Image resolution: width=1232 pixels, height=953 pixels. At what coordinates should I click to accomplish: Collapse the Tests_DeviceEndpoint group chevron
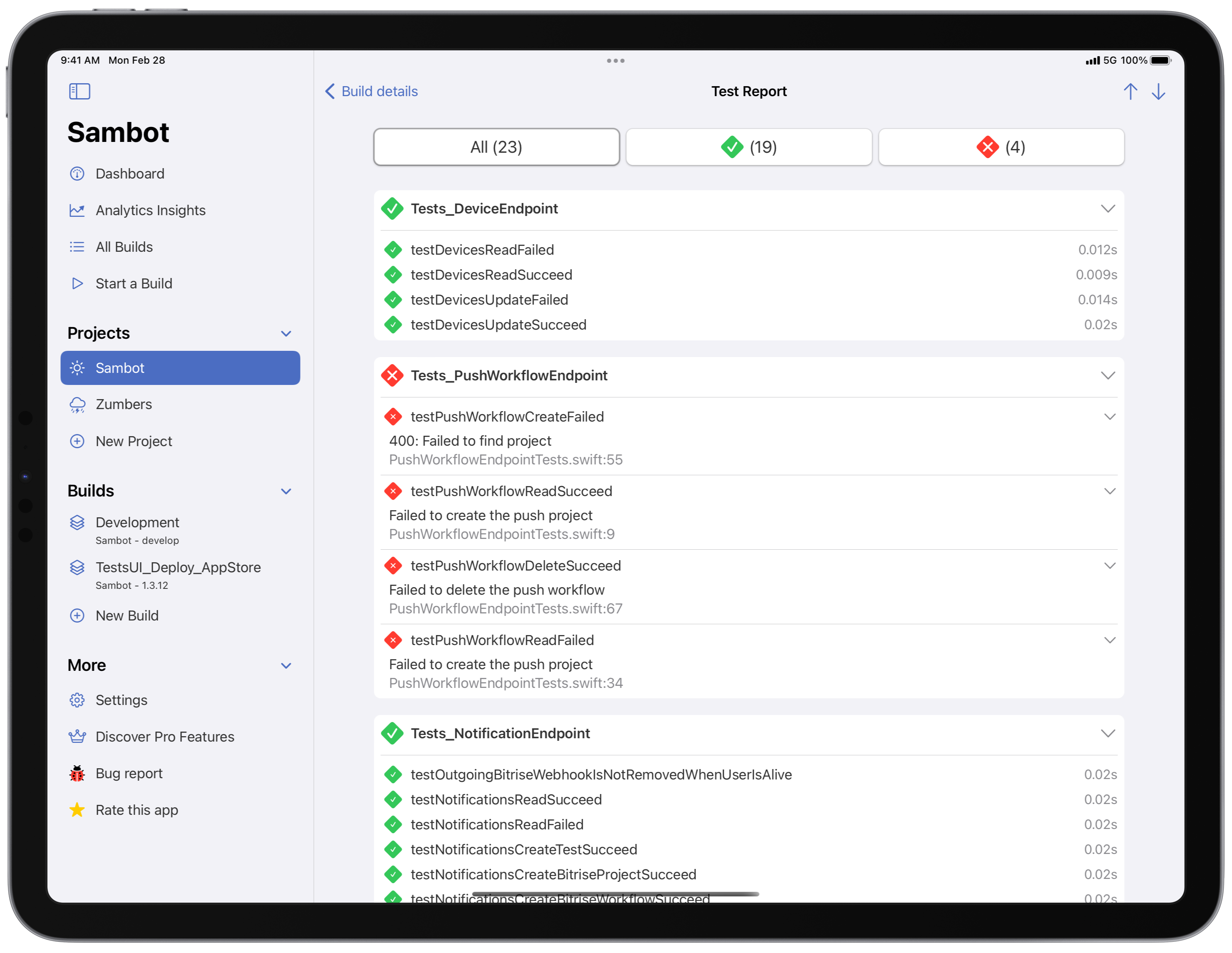click(x=1108, y=208)
